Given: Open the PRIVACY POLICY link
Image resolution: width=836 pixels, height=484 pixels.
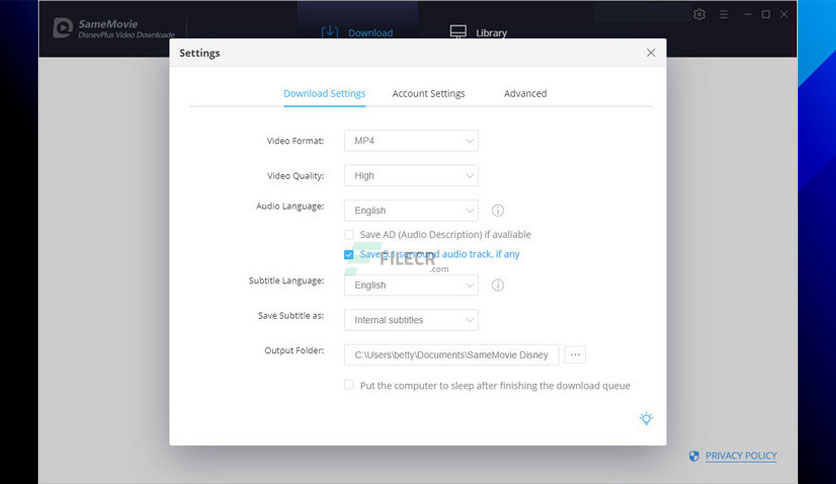Looking at the screenshot, I should (741, 456).
